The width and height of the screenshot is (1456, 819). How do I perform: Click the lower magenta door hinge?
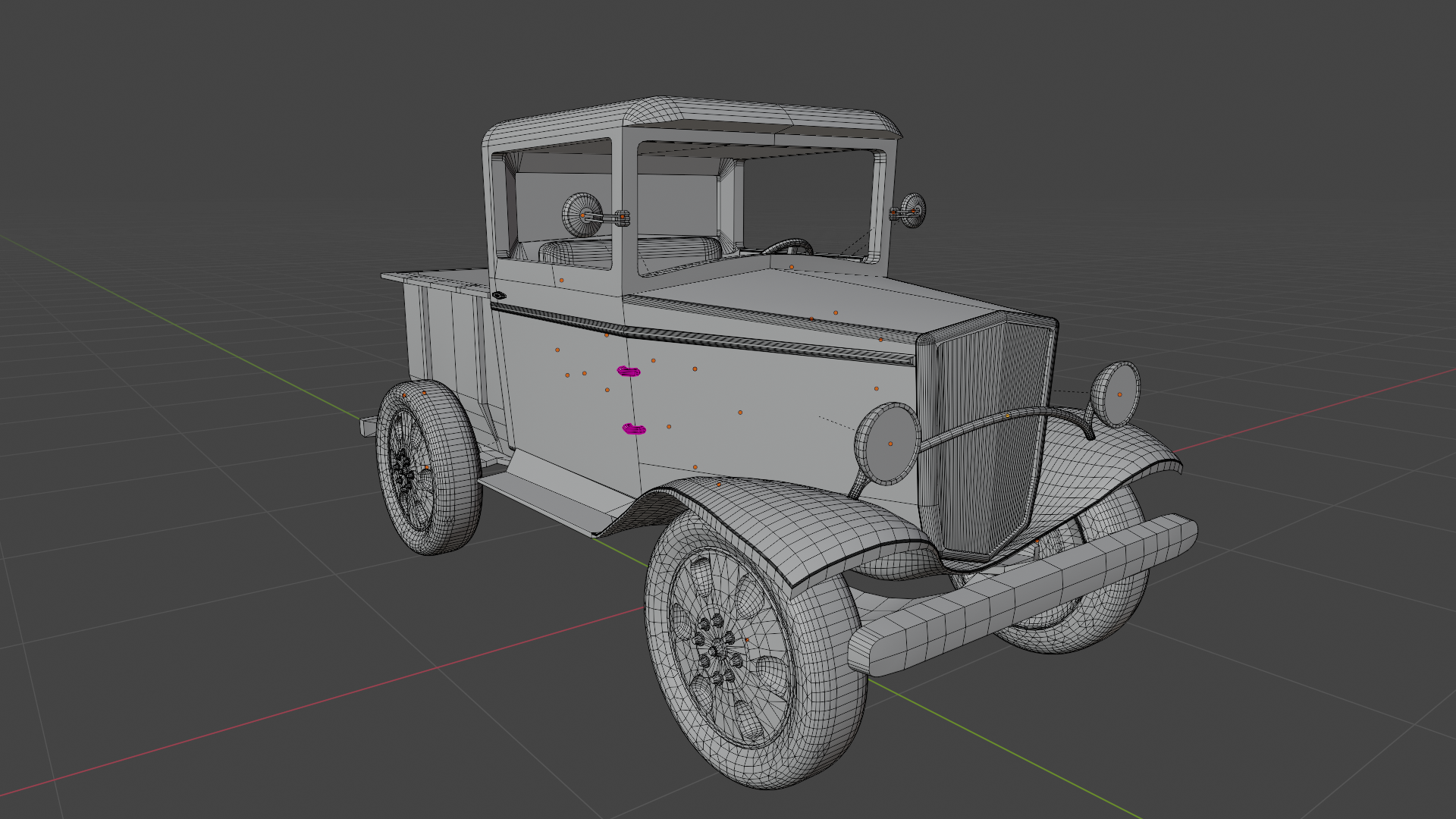click(x=633, y=429)
